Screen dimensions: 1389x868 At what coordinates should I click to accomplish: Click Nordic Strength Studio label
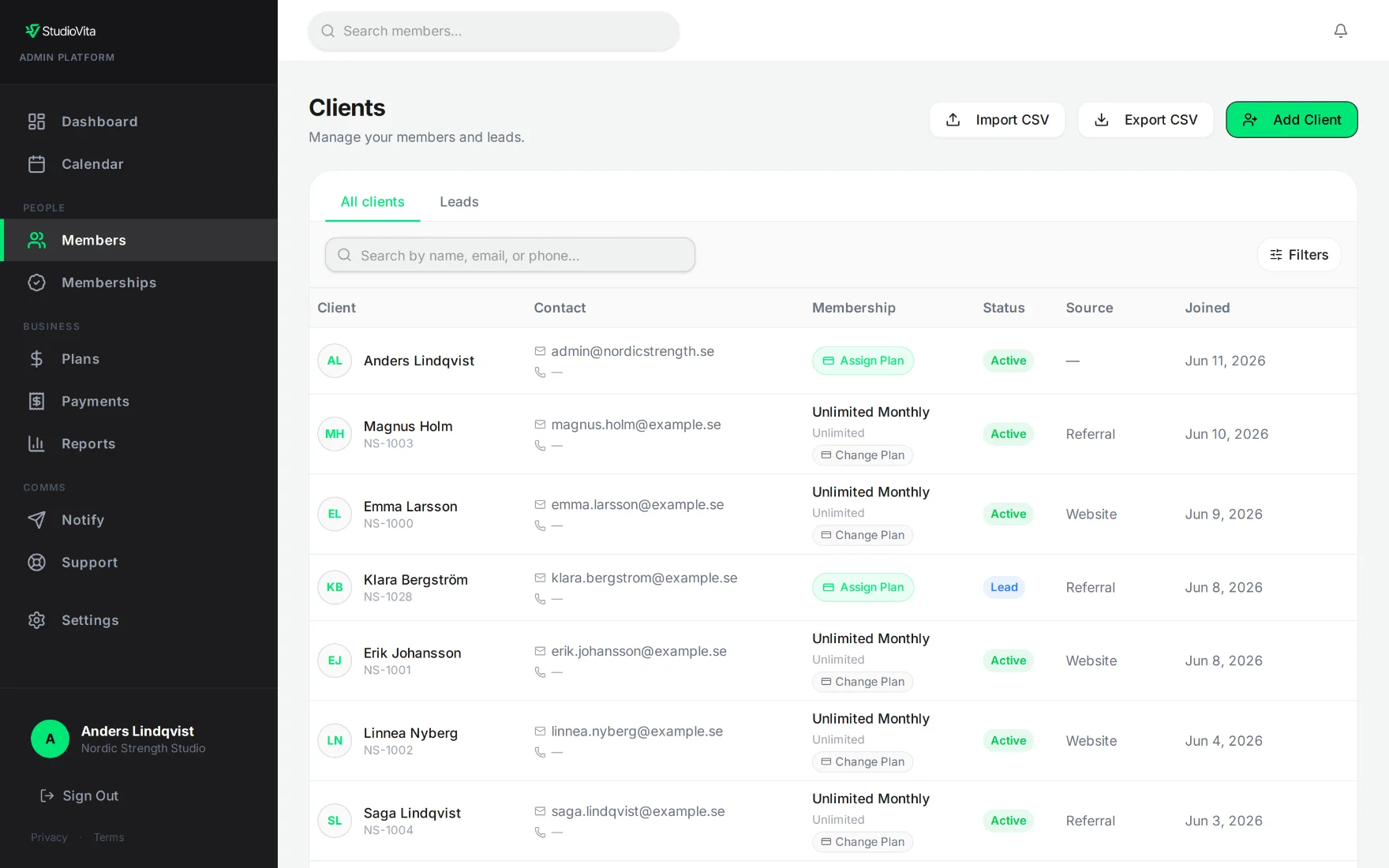coord(144,748)
